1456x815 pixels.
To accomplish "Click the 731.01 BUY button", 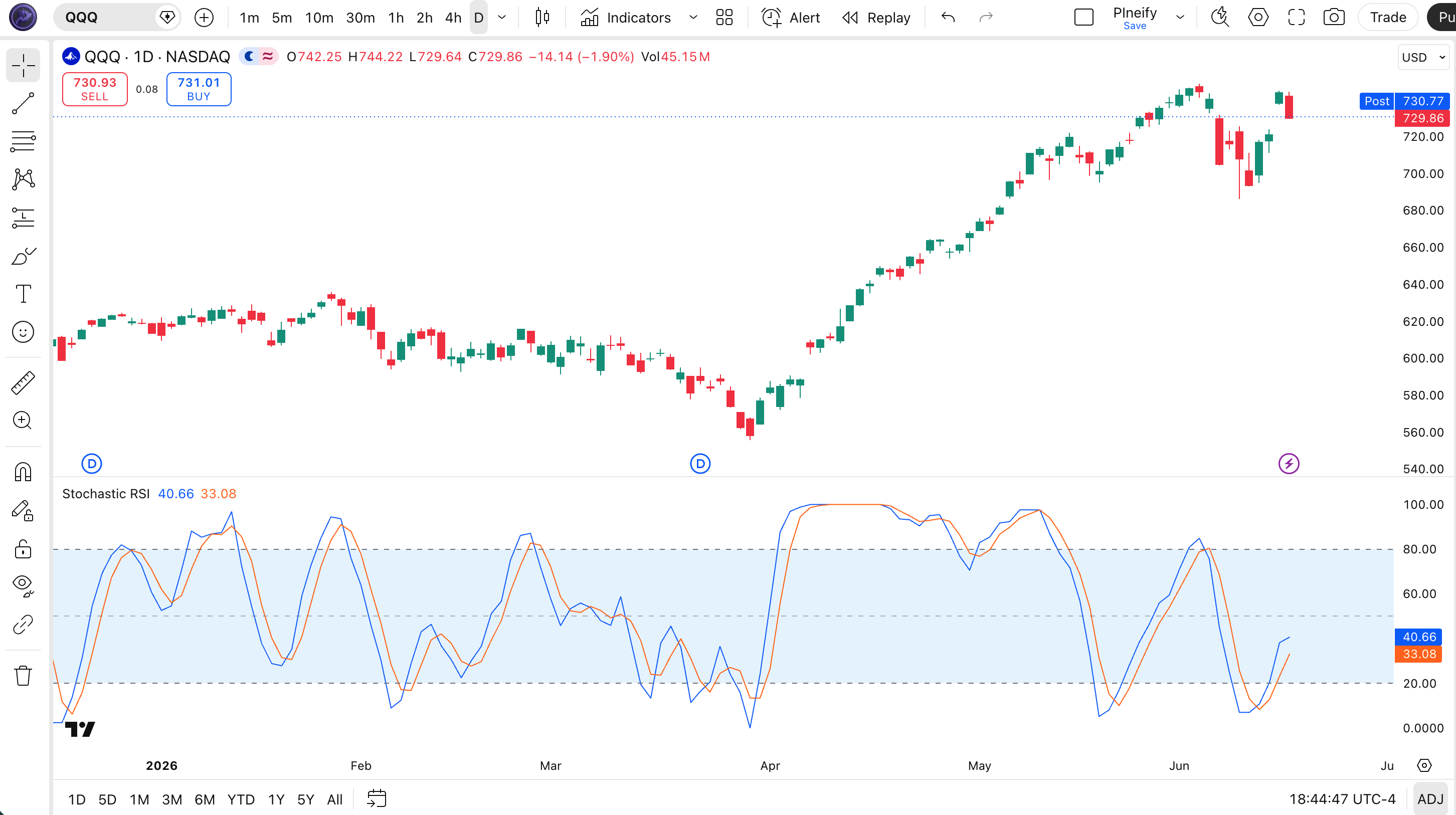I will pos(199,89).
